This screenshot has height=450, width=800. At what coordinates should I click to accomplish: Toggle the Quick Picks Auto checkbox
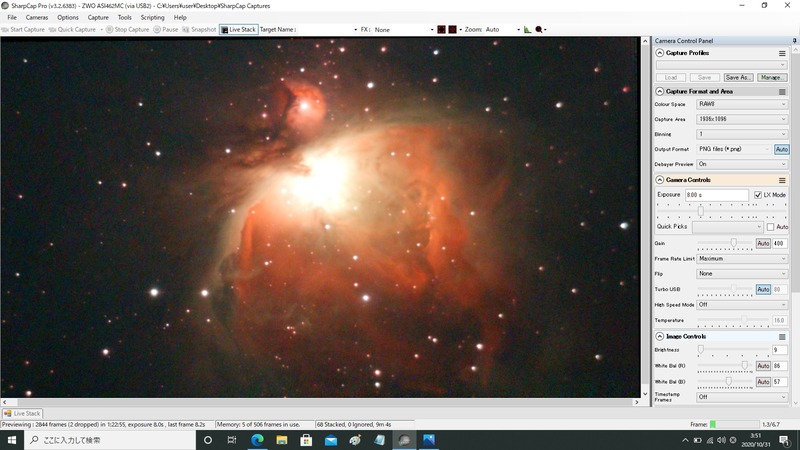coord(770,227)
